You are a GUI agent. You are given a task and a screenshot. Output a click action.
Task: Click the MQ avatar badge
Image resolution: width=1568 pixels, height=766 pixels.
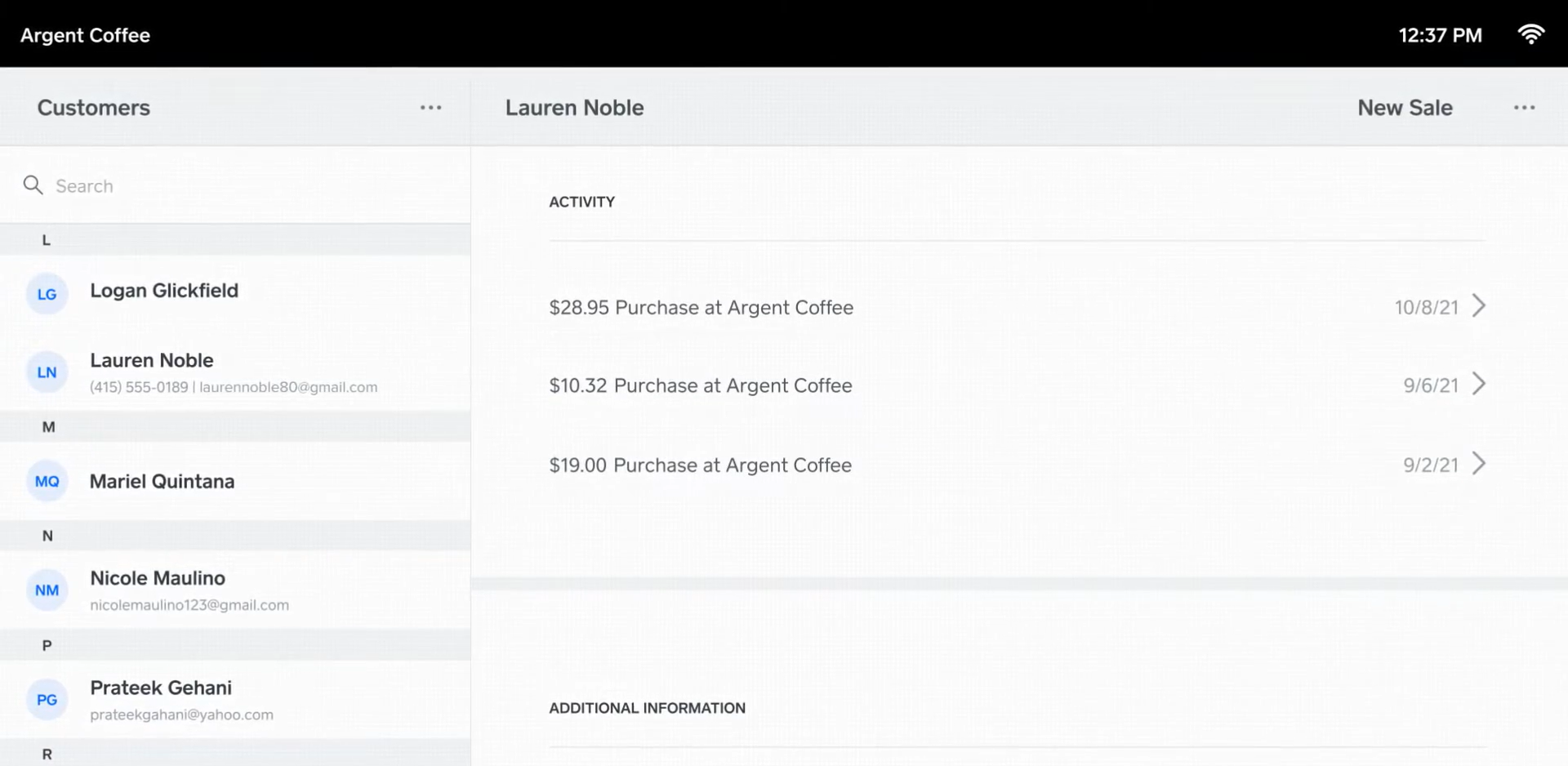[x=47, y=481]
